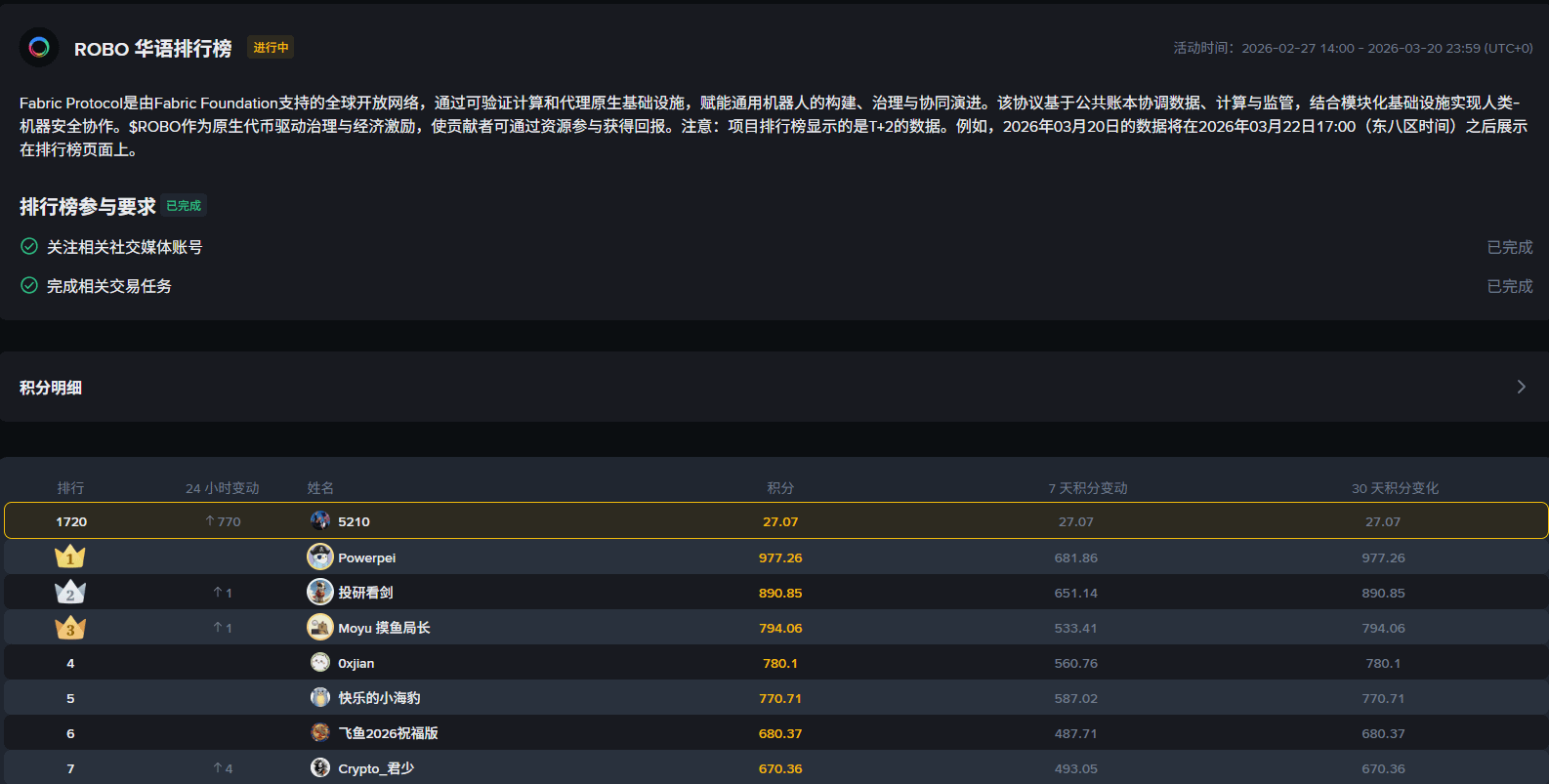Click the 487.71 seven-day value
Screen dimensions: 1549x784
click(x=1076, y=733)
